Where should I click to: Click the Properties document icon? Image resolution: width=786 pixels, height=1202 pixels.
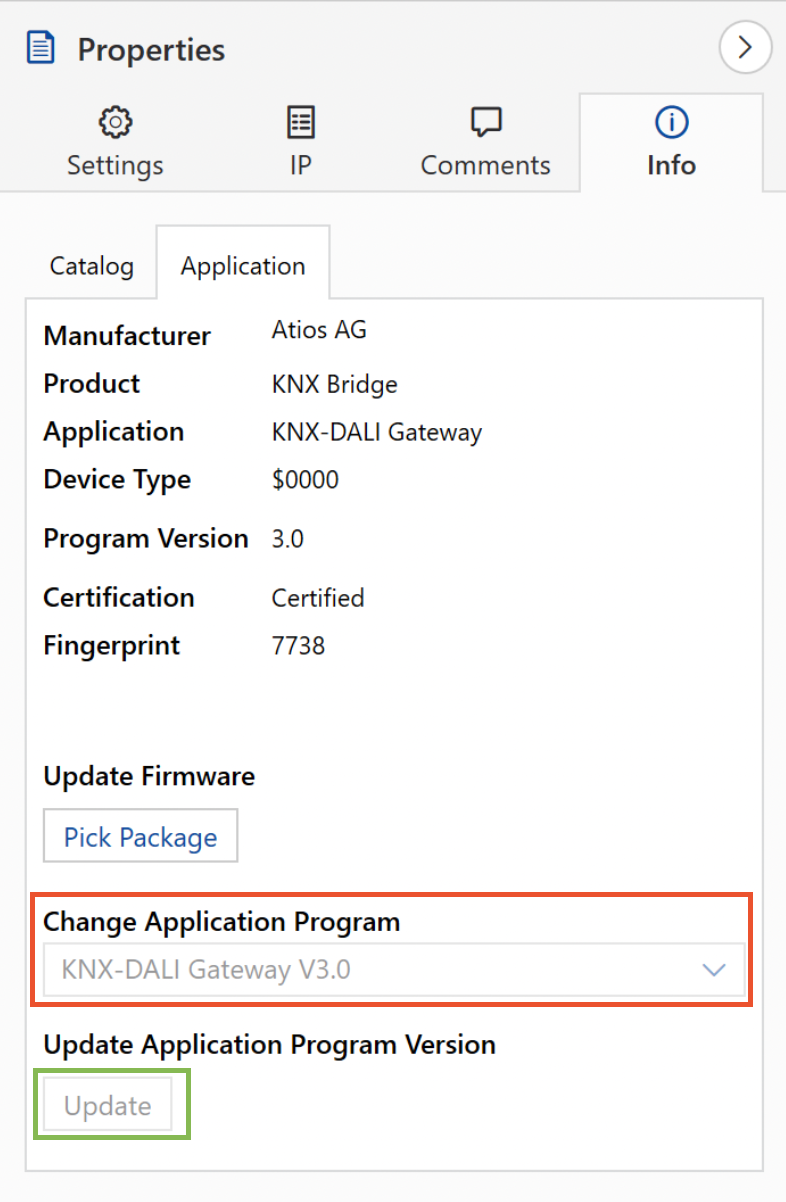click(x=41, y=48)
